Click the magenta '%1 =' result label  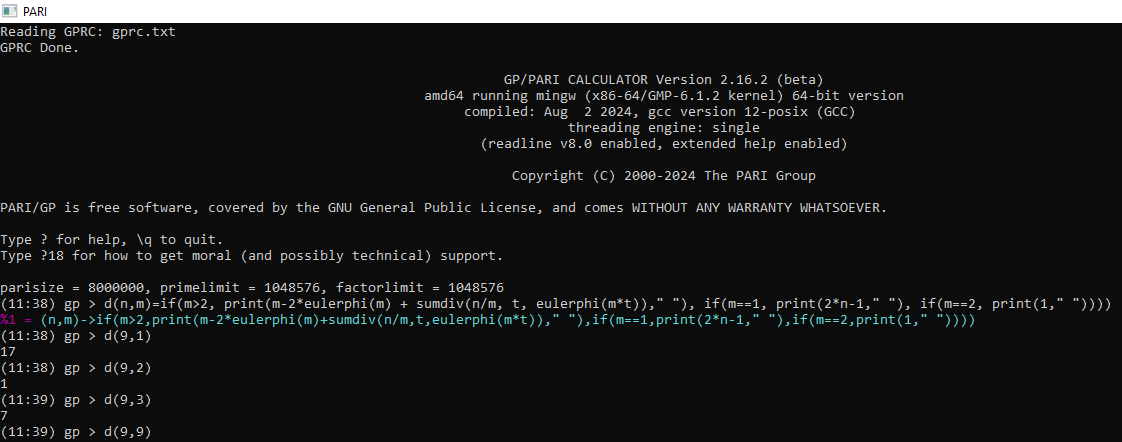click(x=18, y=320)
